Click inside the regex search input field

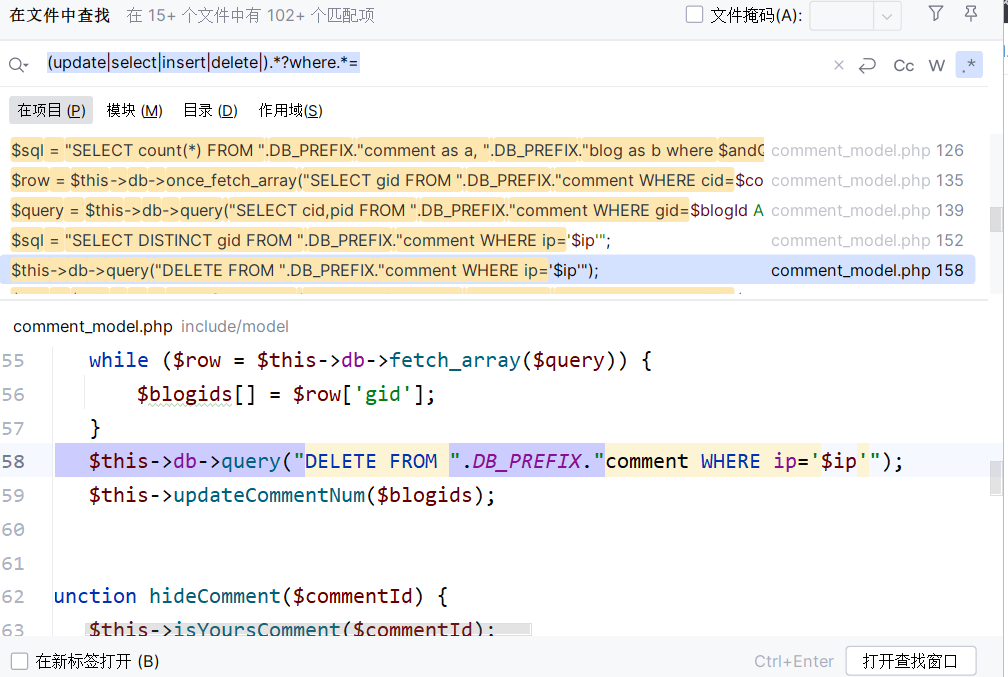(450, 62)
